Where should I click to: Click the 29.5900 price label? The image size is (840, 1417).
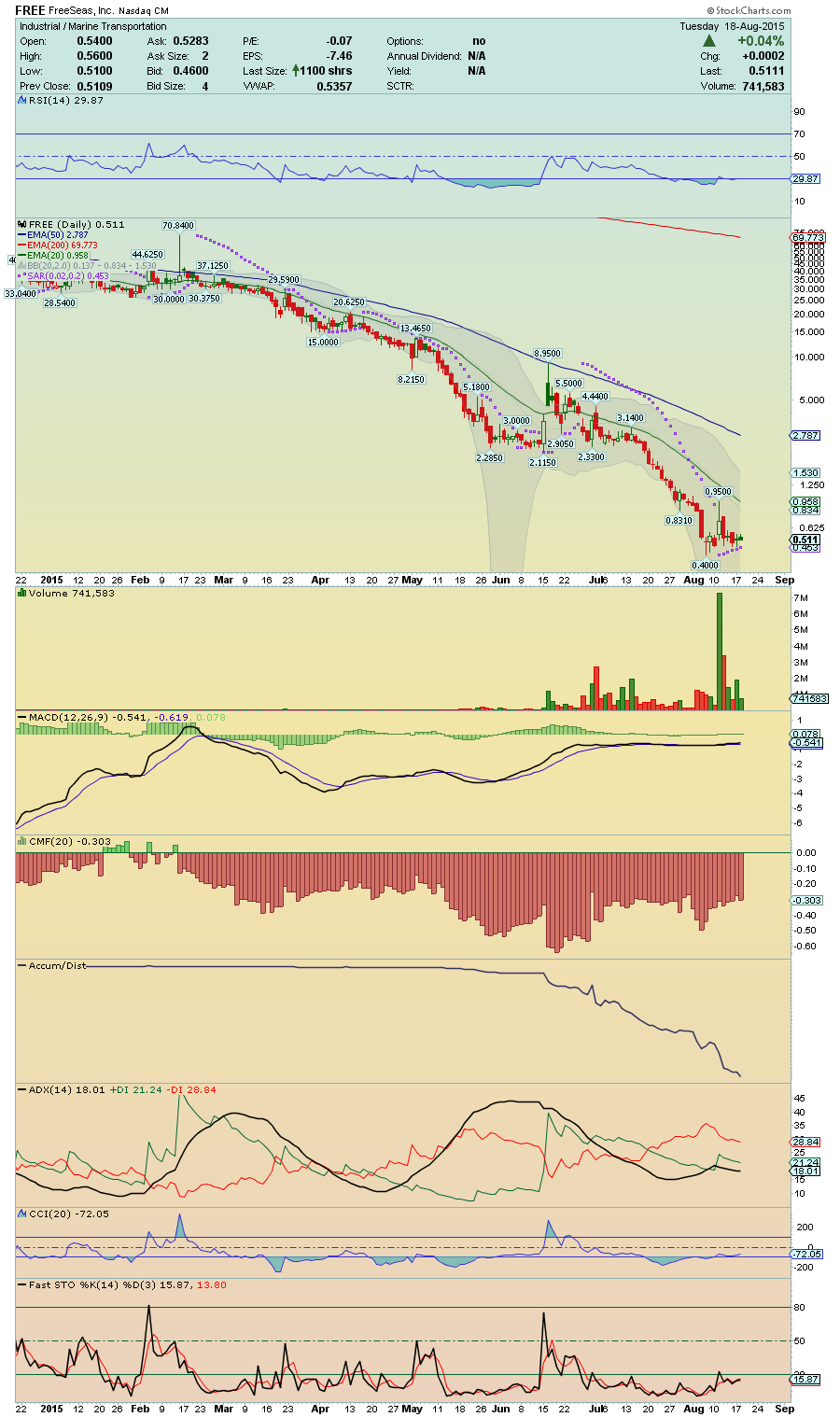[x=284, y=280]
